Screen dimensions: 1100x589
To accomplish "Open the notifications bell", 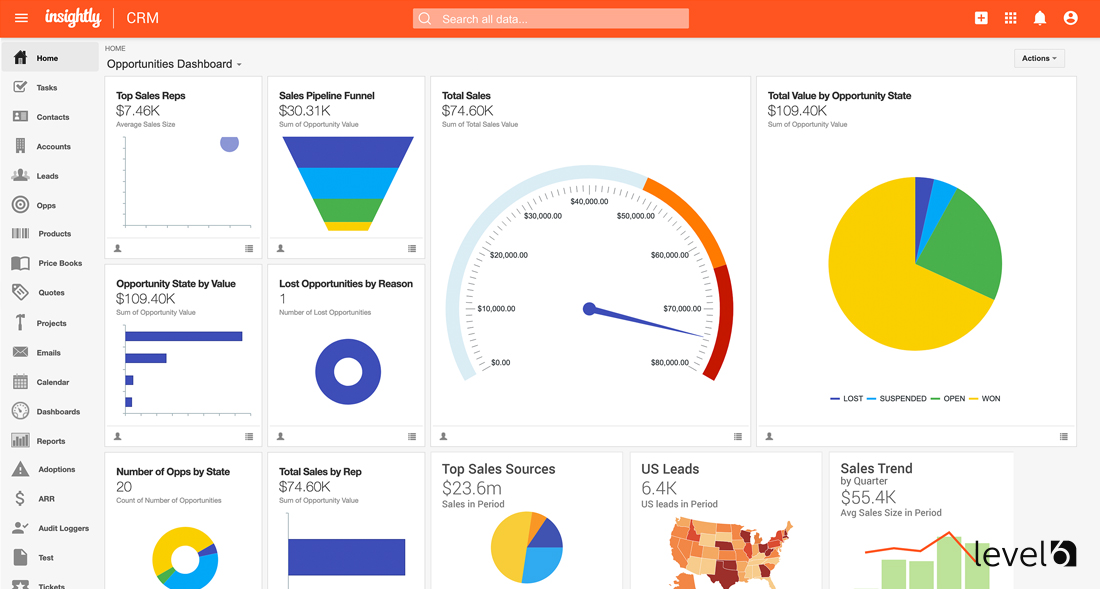I will coord(1040,18).
